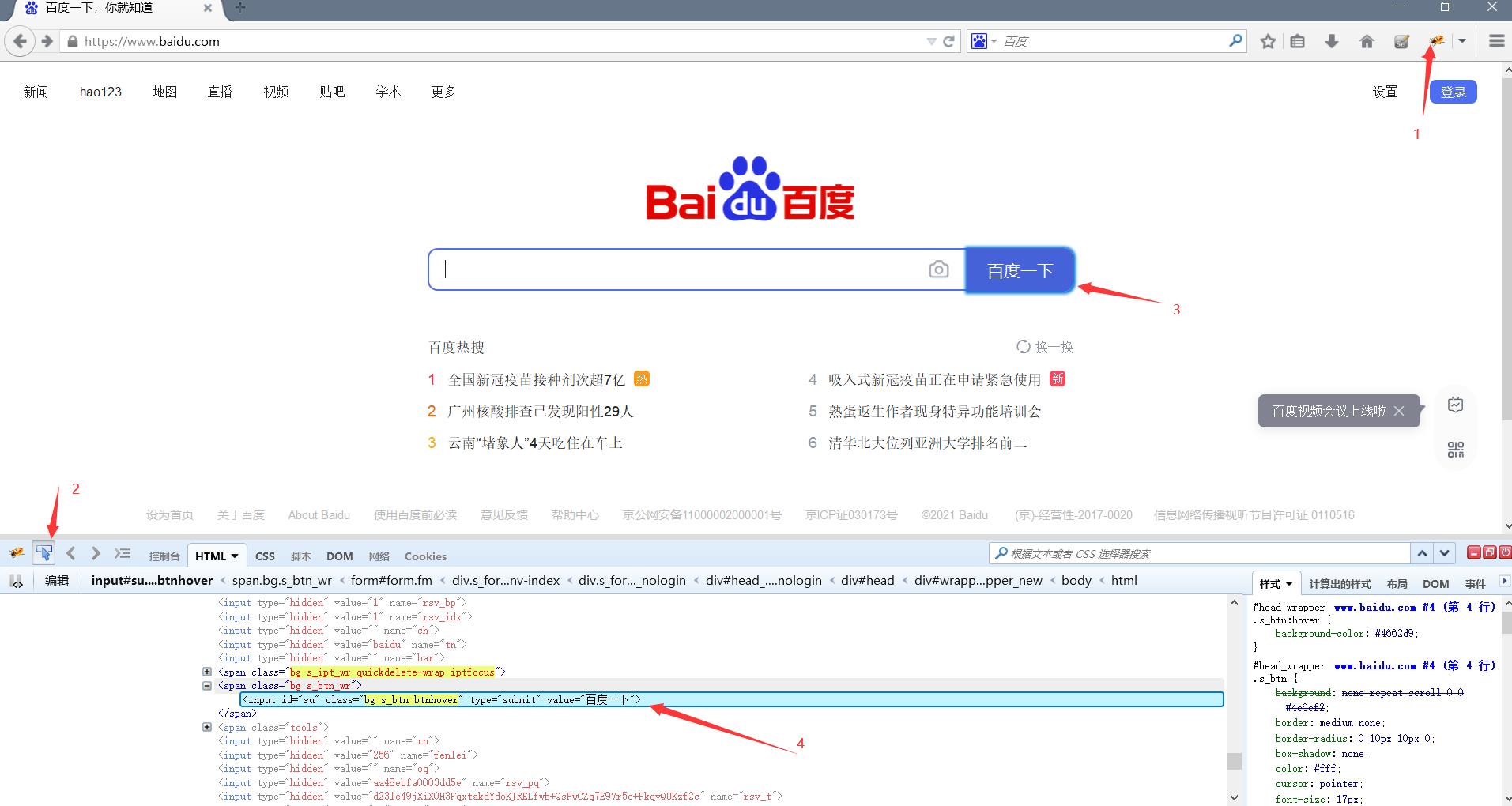Minimize the Firebug panel with red icon

(1474, 552)
